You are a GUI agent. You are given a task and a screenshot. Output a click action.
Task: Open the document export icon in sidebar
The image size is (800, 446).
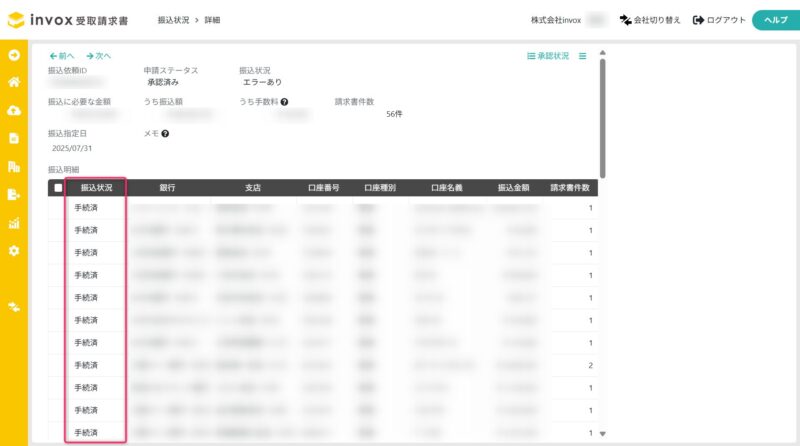(14, 194)
